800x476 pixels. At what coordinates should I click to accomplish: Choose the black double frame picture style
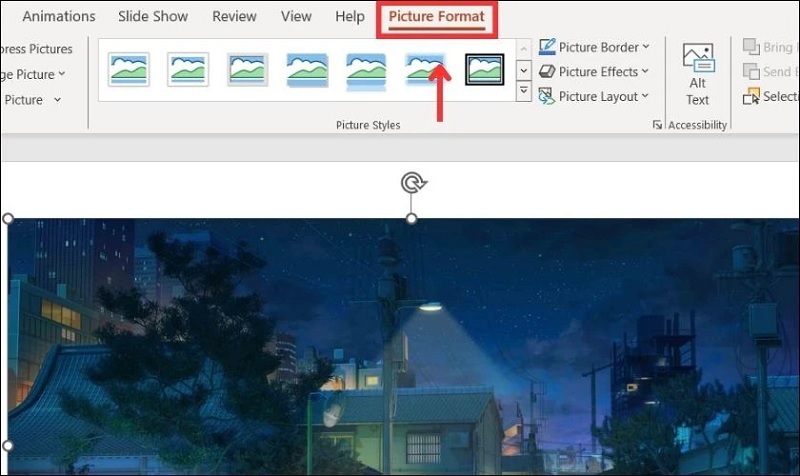click(485, 70)
